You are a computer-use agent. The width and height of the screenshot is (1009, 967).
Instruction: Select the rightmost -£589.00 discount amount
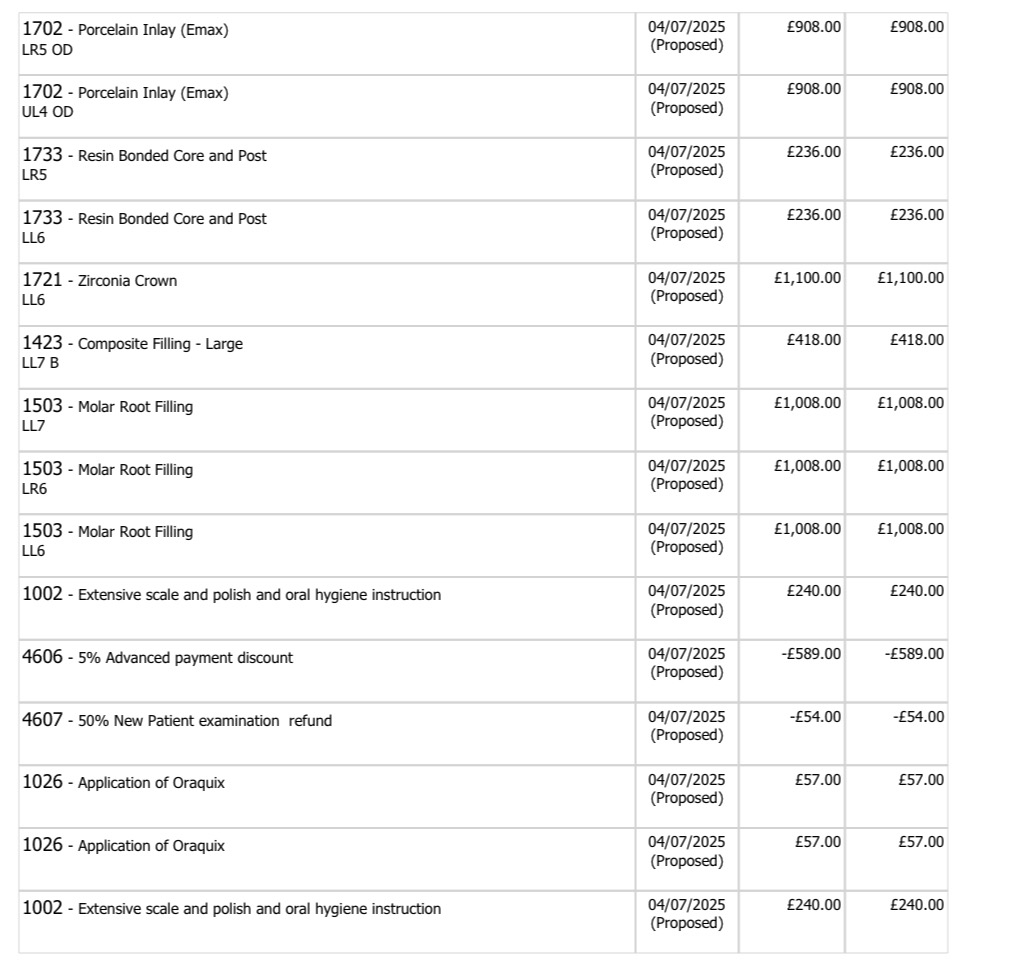[x=914, y=654]
